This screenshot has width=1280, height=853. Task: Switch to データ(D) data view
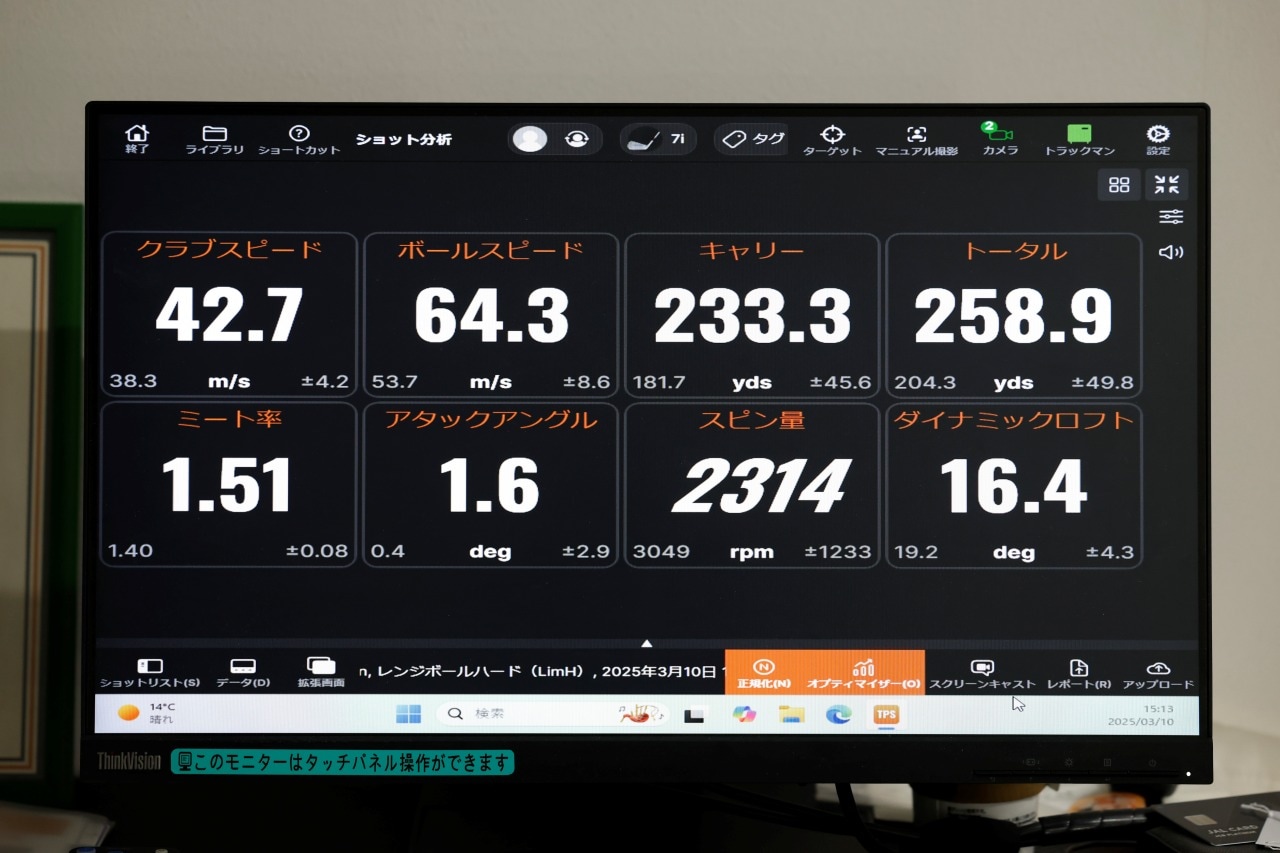click(242, 672)
